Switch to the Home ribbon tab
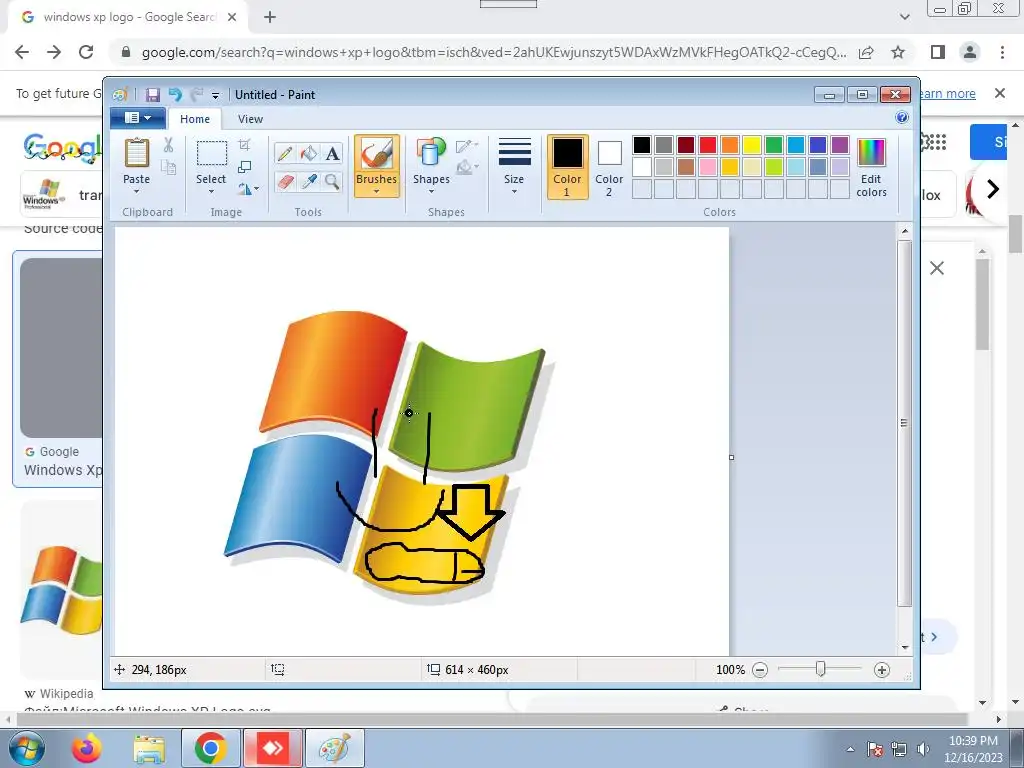 coord(195,119)
